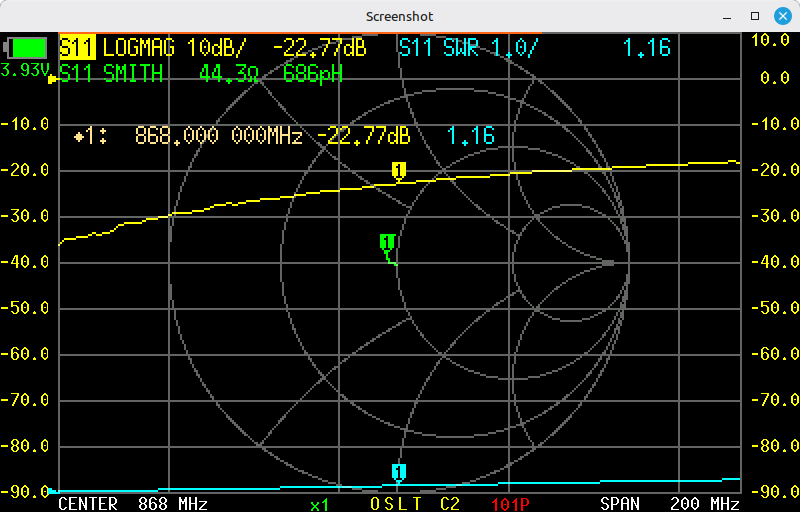Image resolution: width=800 pixels, height=512 pixels.
Task: Click the 868.000 000MHz marker frequency readout
Action: tap(218, 136)
